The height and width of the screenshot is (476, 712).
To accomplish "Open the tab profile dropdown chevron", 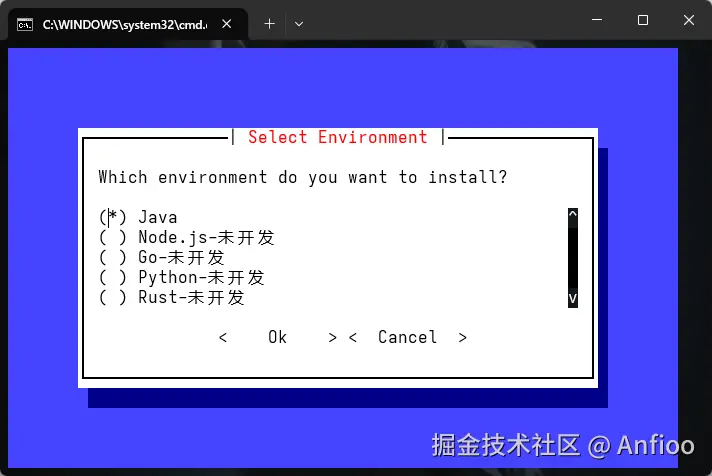I will tap(298, 24).
